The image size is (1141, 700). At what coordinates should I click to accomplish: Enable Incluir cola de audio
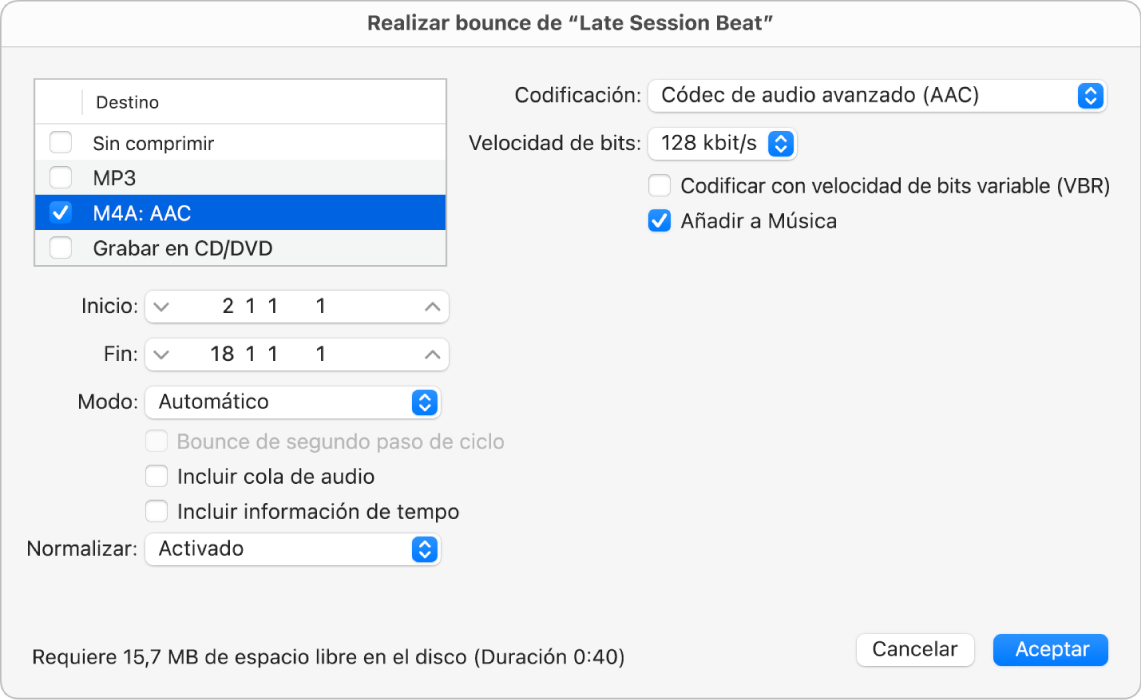157,476
